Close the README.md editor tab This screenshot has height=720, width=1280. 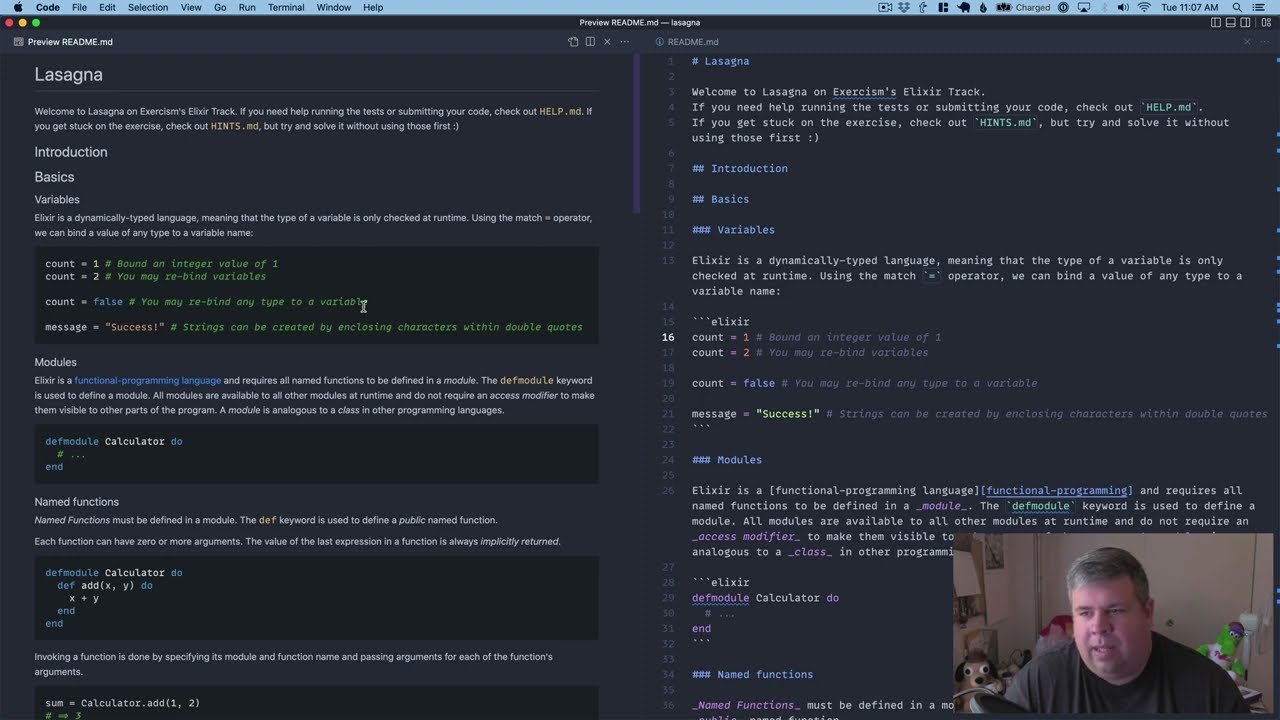[1247, 42]
